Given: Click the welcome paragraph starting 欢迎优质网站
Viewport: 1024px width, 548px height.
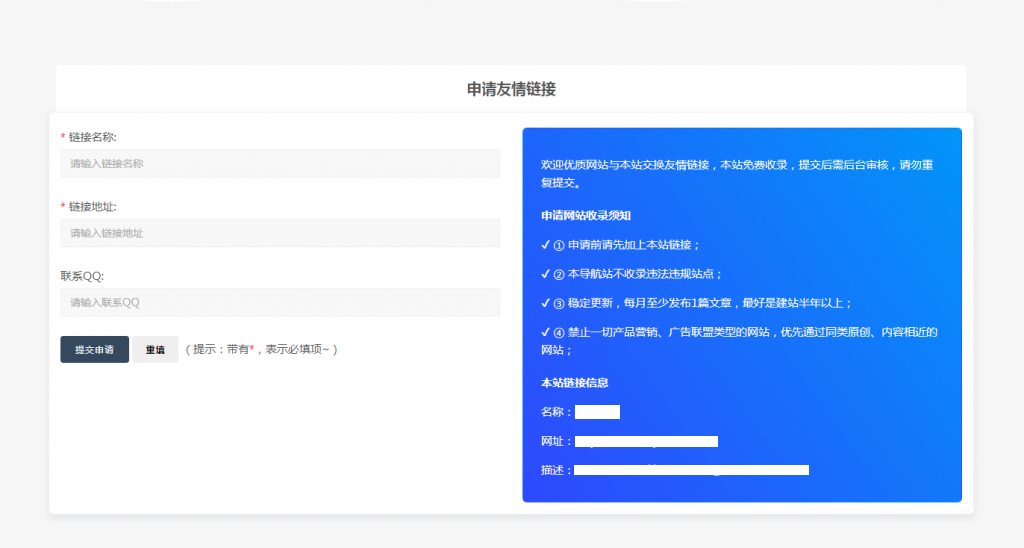Looking at the screenshot, I should 740,174.
